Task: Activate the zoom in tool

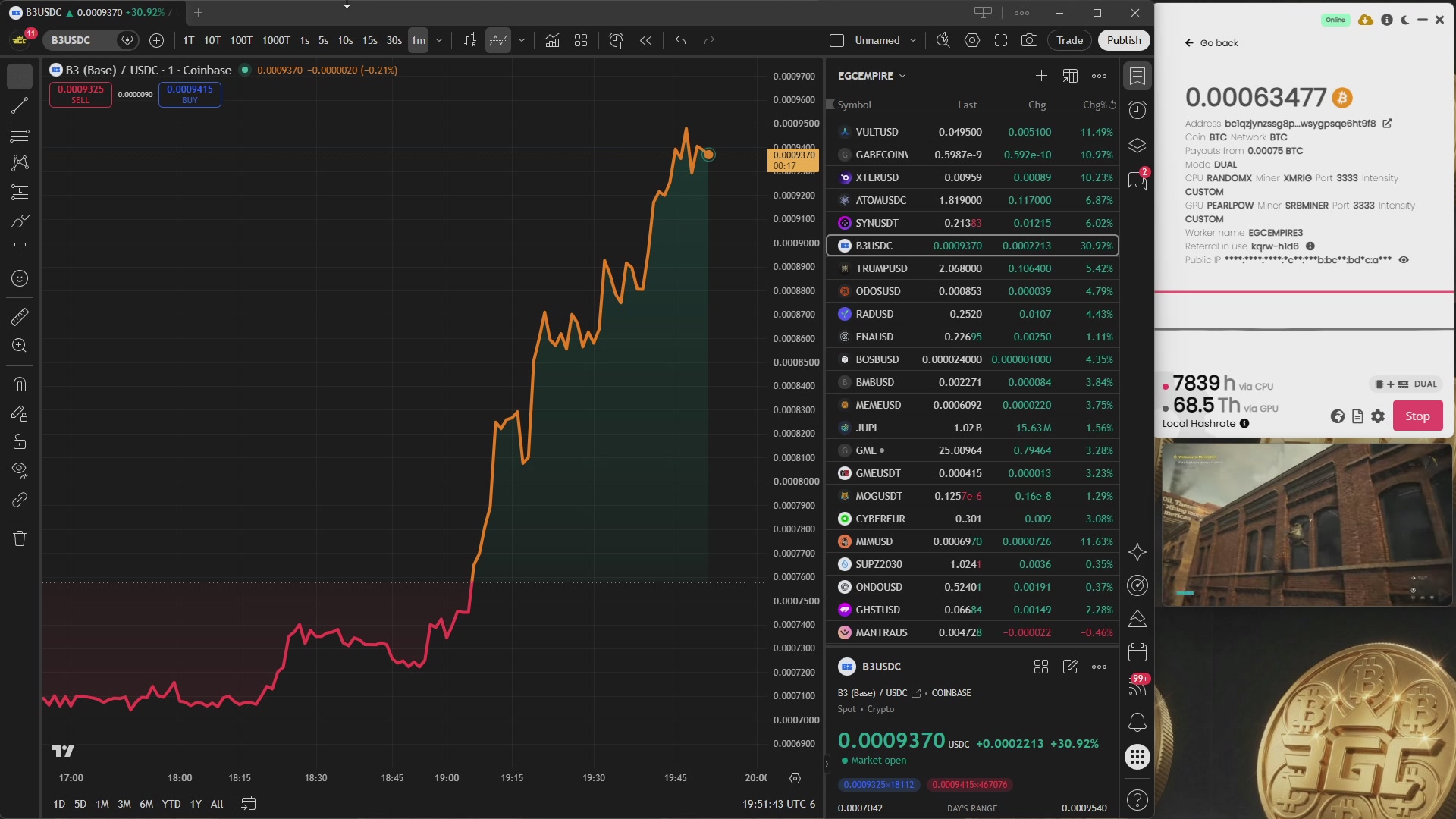Action: [20, 346]
